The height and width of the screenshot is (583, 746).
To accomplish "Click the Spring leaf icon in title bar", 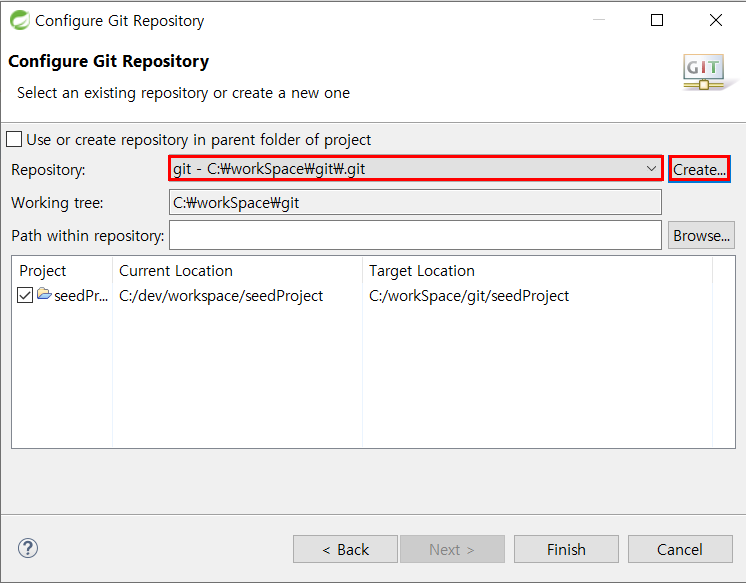I will coord(20,20).
